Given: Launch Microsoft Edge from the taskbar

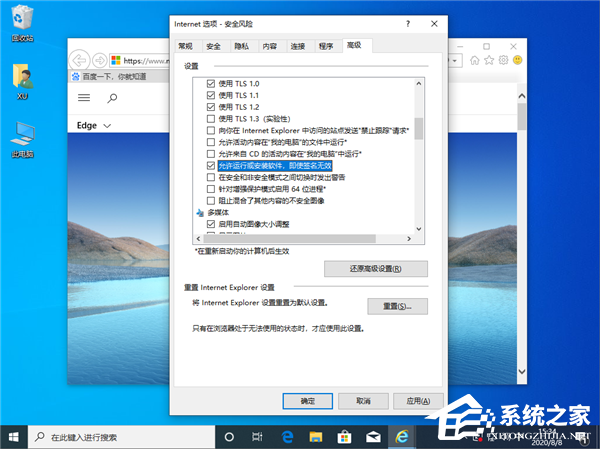Looking at the screenshot, I should (287, 437).
